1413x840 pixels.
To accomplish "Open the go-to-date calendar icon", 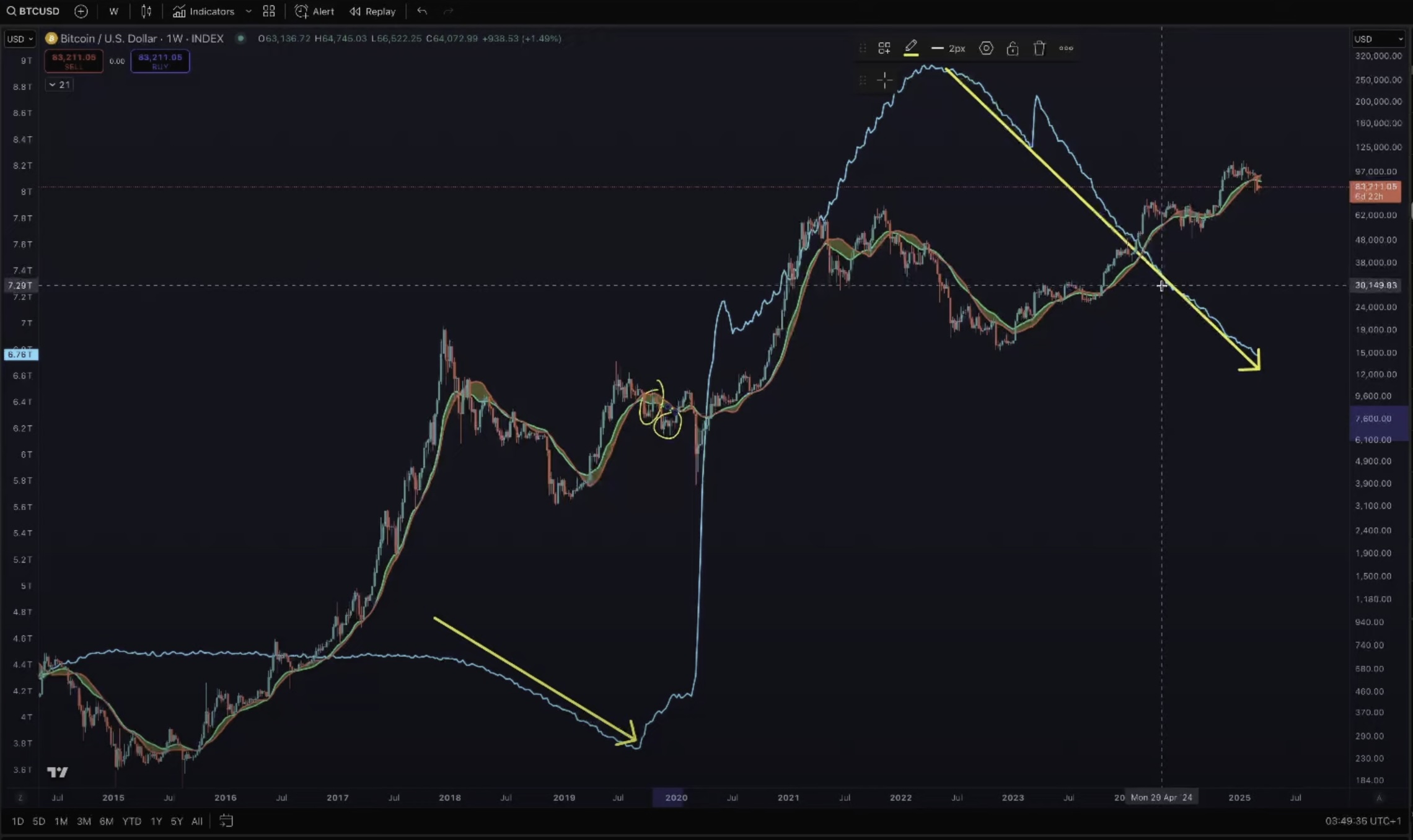I will (x=226, y=821).
